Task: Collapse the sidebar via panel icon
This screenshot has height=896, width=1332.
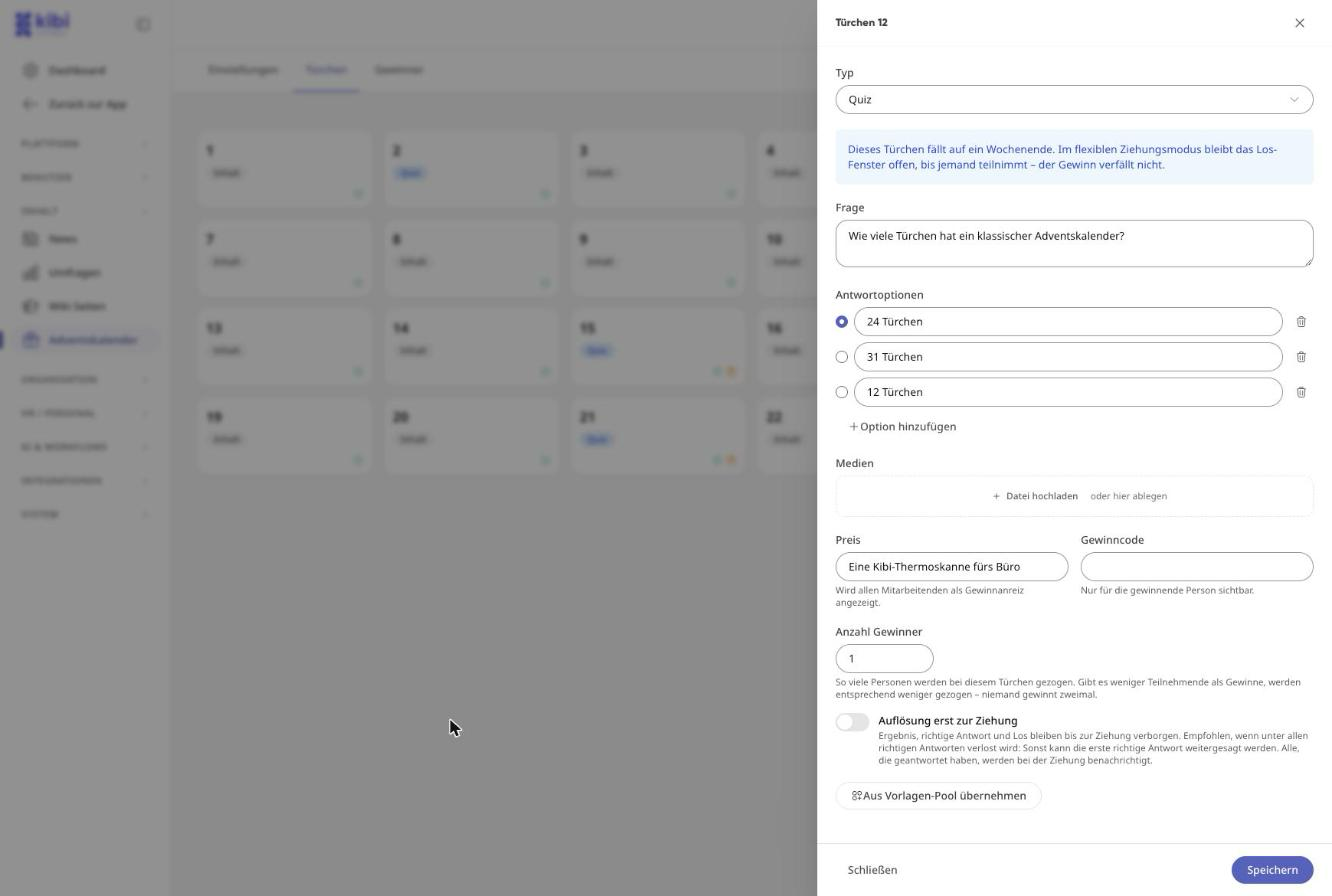Action: 143,24
